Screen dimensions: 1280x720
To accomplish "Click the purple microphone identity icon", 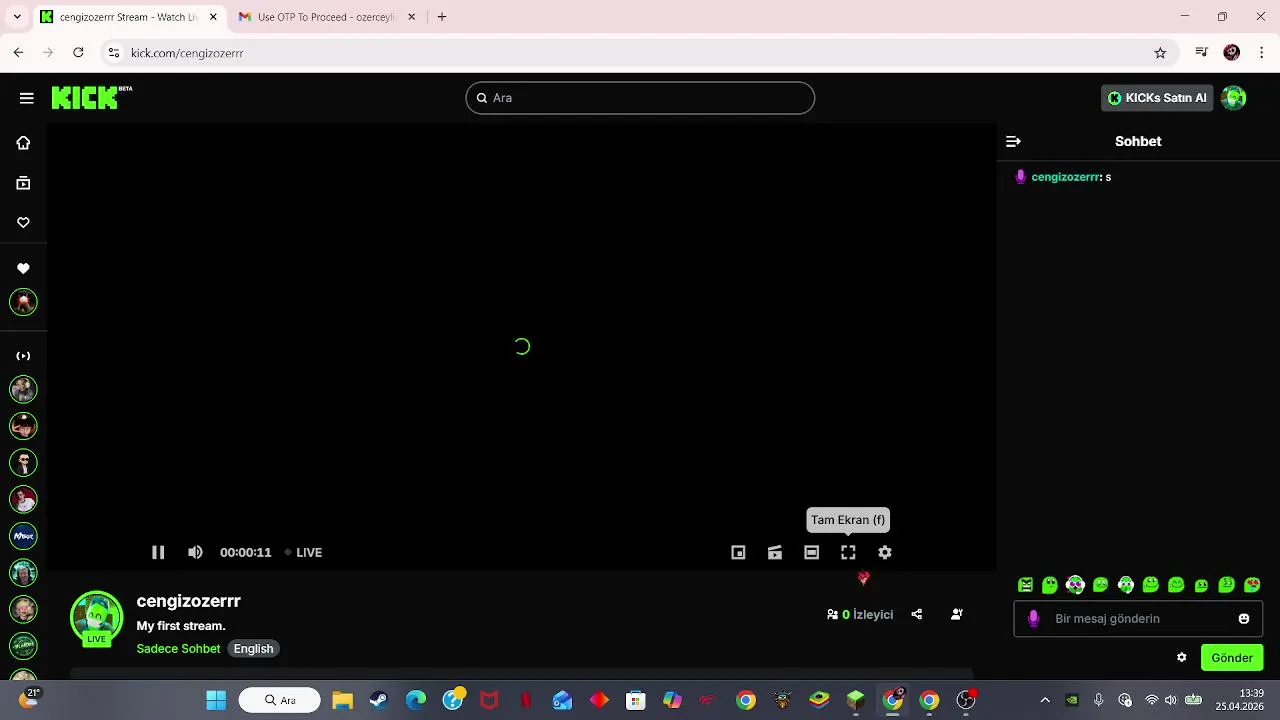I will (x=1034, y=619).
